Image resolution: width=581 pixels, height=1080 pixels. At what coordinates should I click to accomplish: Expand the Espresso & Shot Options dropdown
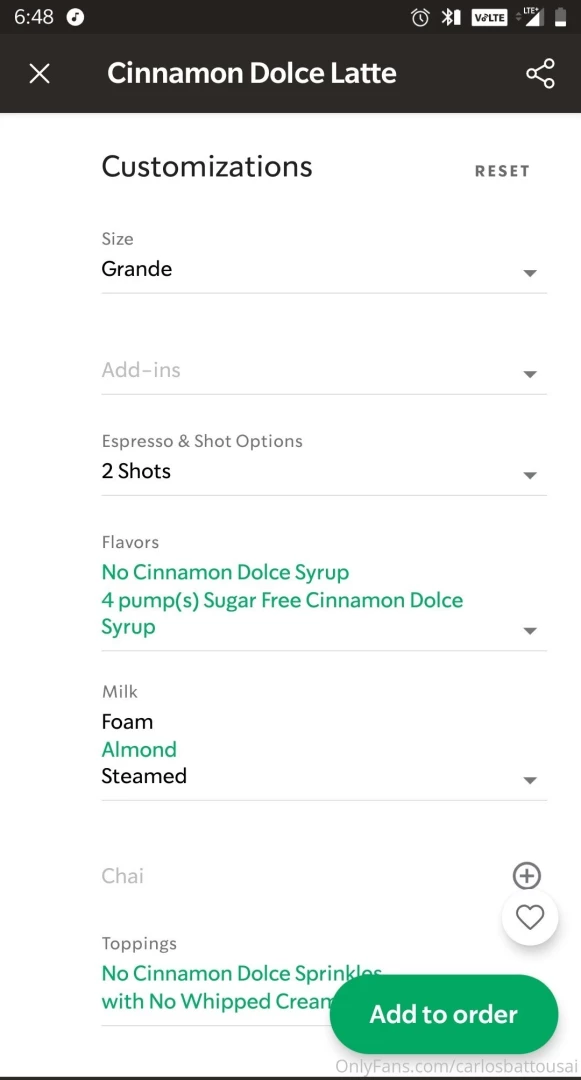529,474
